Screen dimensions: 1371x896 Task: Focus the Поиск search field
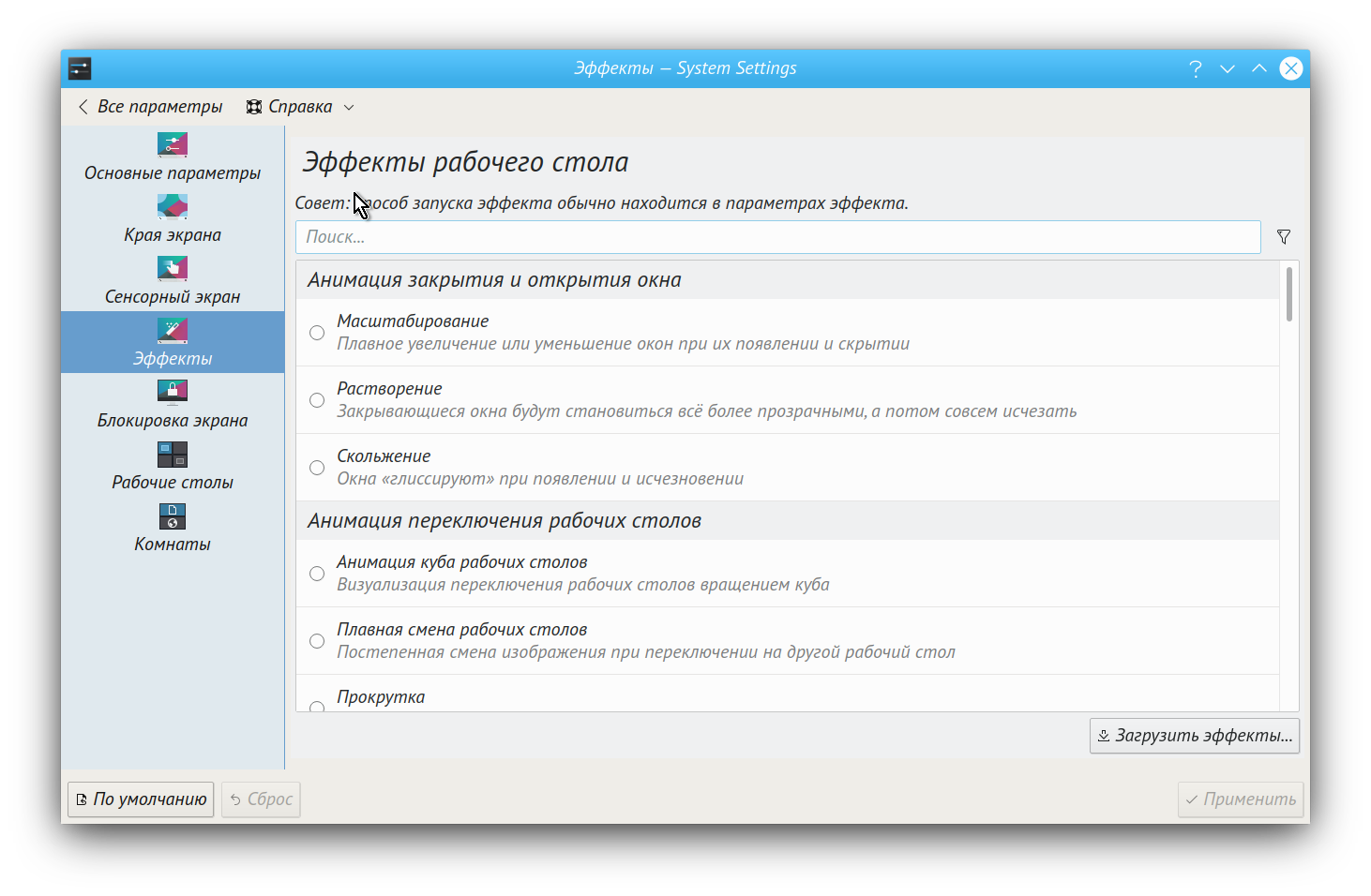point(778,237)
